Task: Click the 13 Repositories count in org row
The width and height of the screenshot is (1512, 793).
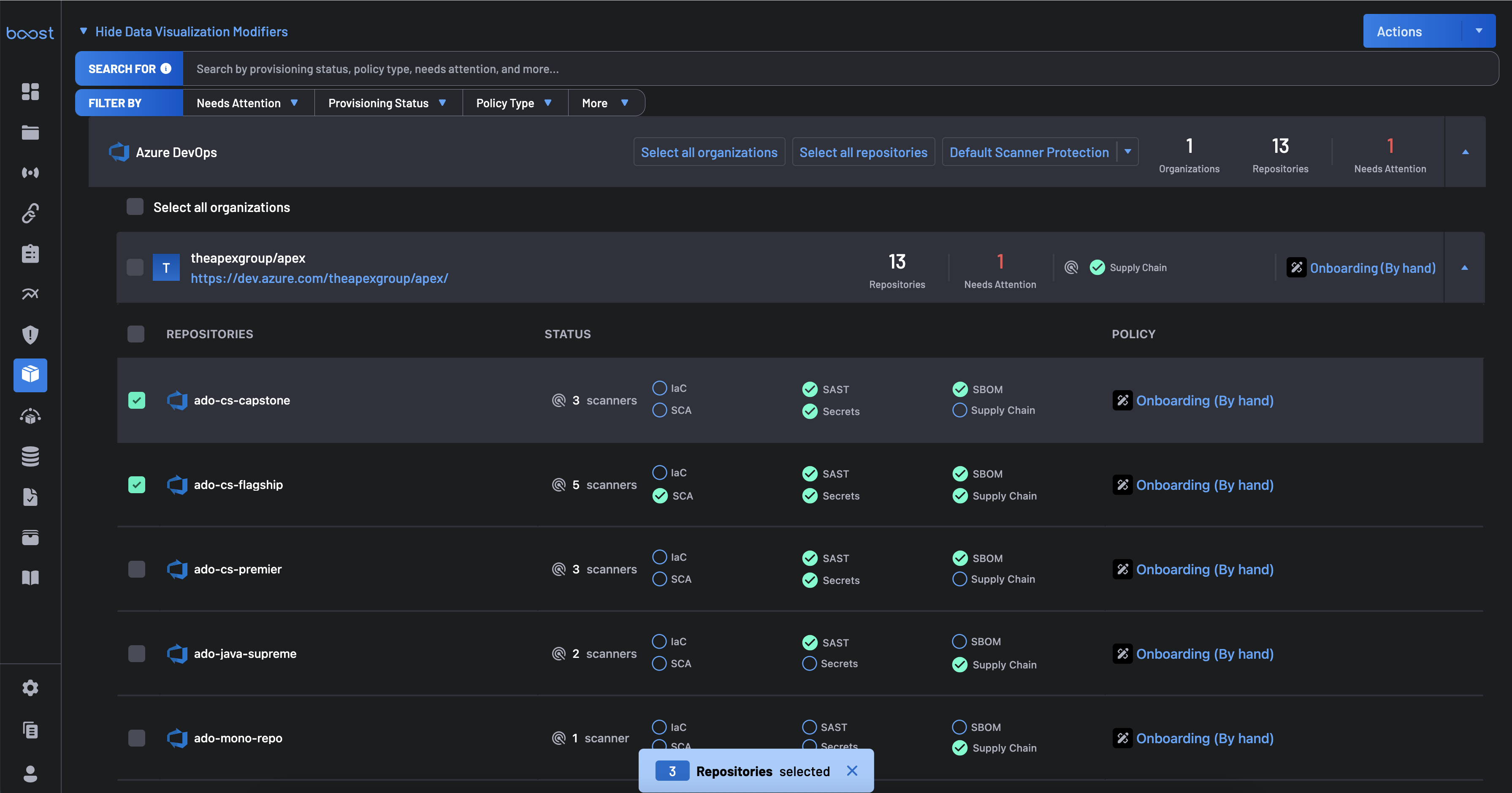Action: tap(897, 261)
